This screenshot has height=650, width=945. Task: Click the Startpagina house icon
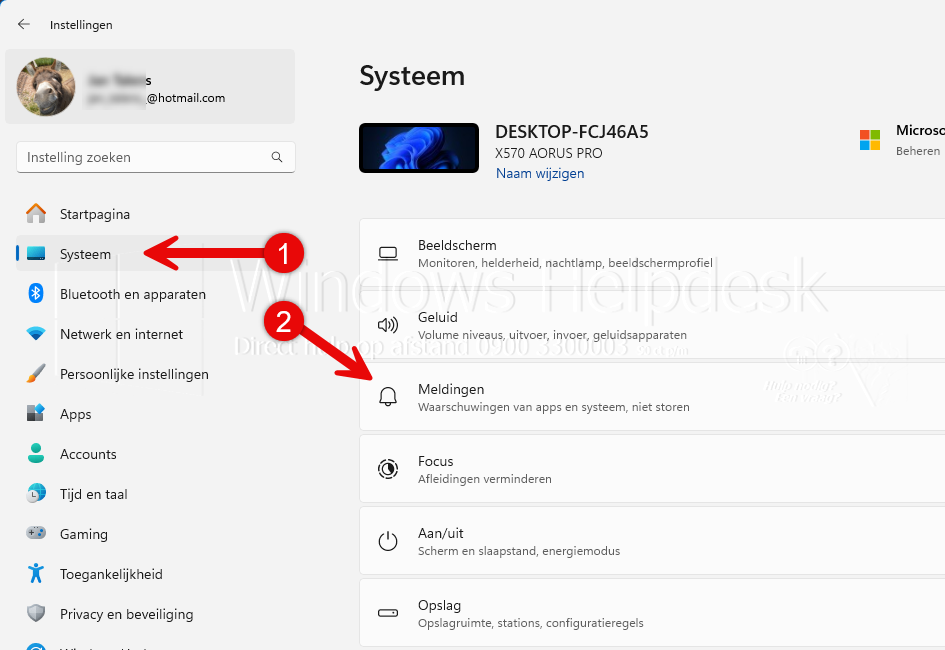(36, 213)
